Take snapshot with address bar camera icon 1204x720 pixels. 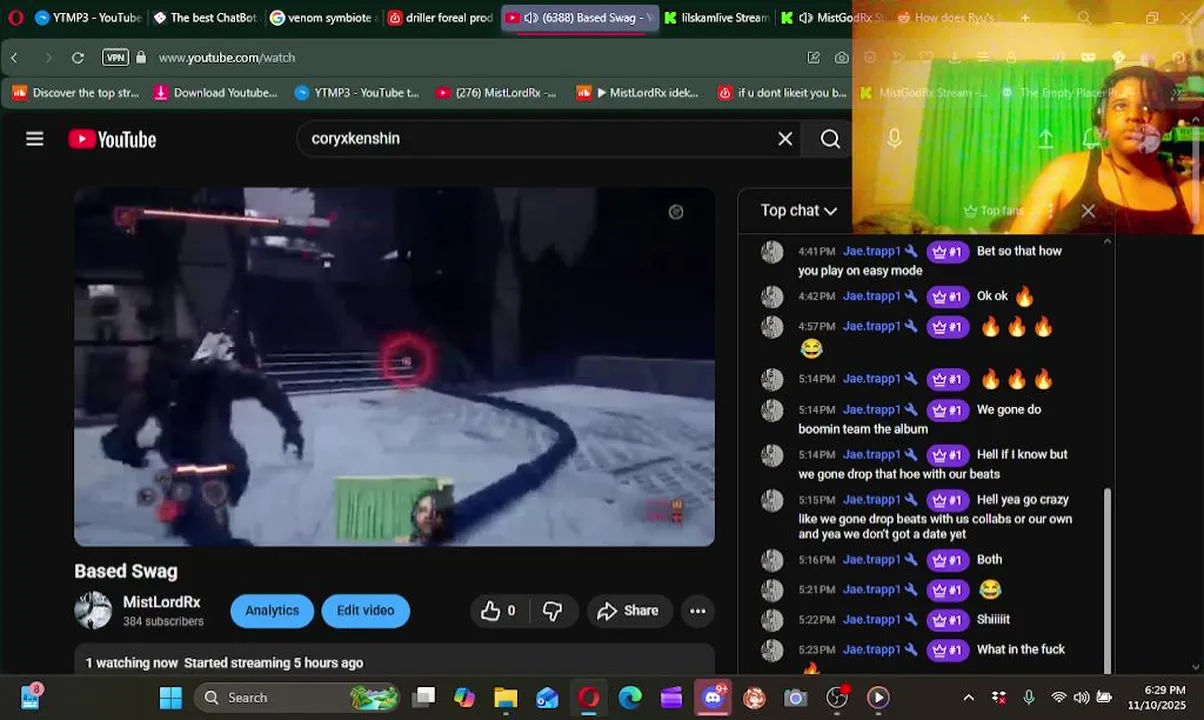tap(842, 58)
